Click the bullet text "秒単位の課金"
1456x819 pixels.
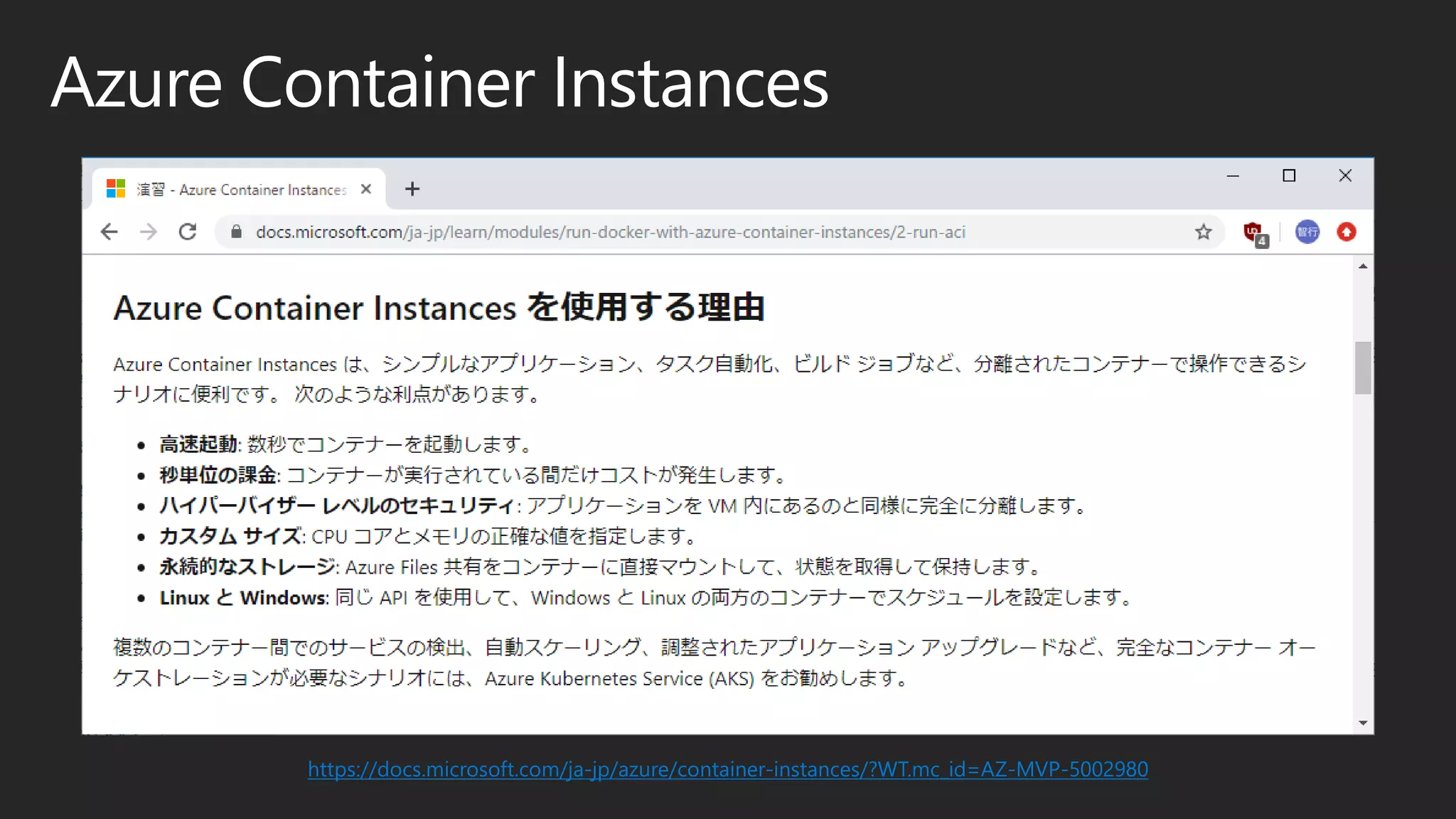(x=218, y=475)
